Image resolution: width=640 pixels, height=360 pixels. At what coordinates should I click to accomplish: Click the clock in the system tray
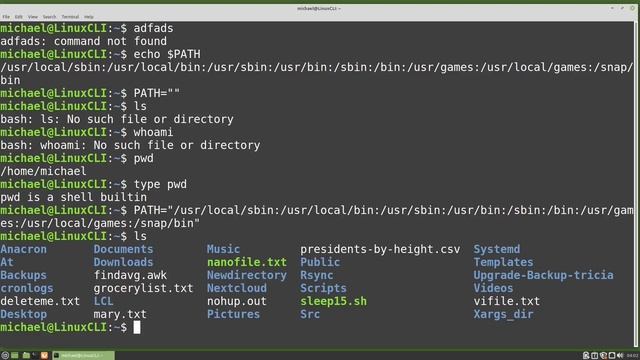pos(633,356)
